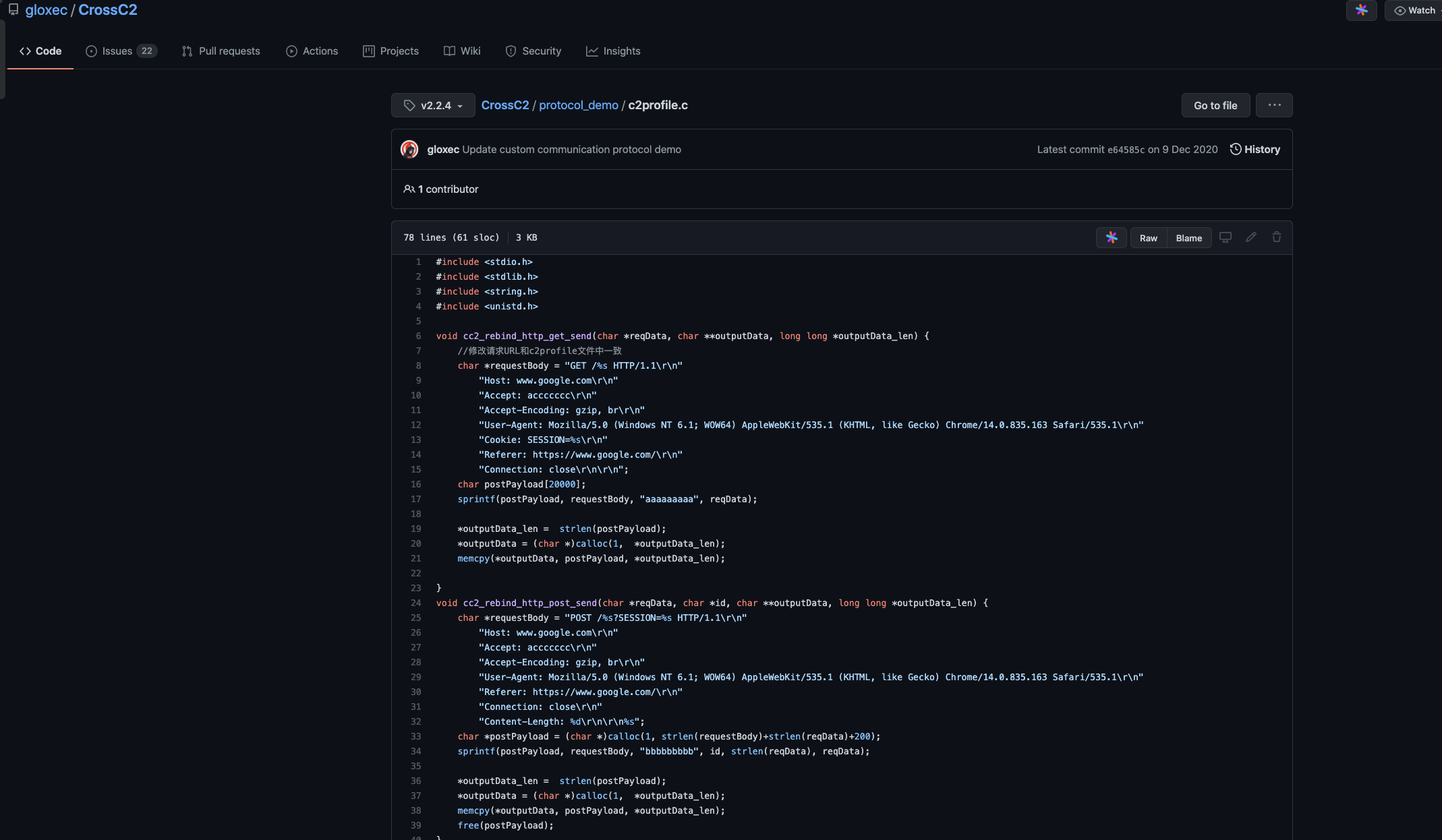Toggle Blame view of the file
This screenshot has height=840, width=1442.
click(1188, 238)
